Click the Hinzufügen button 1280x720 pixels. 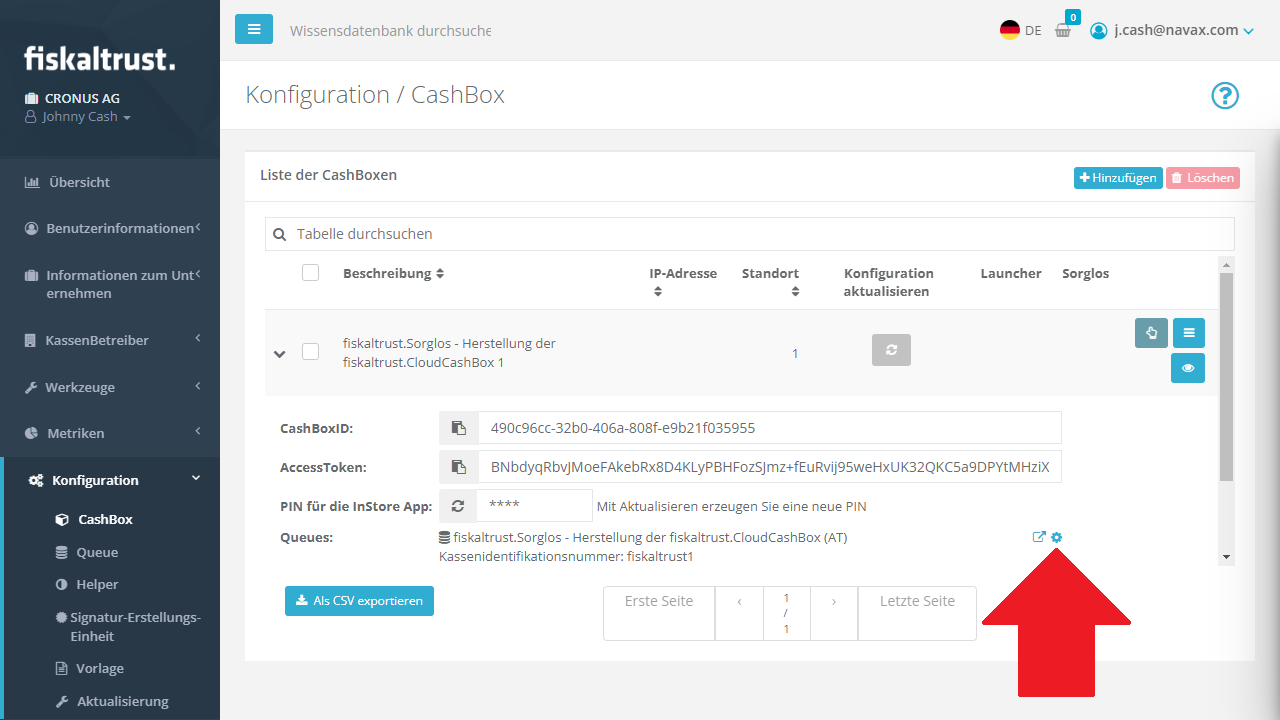click(1118, 178)
